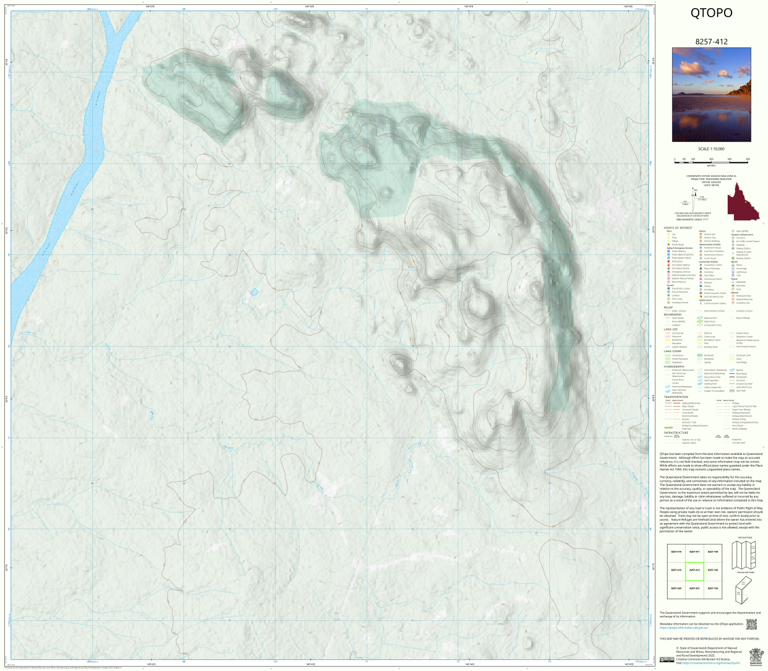Select the Points of Interest legend heading
This screenshot has width=768, height=671.
click(678, 228)
